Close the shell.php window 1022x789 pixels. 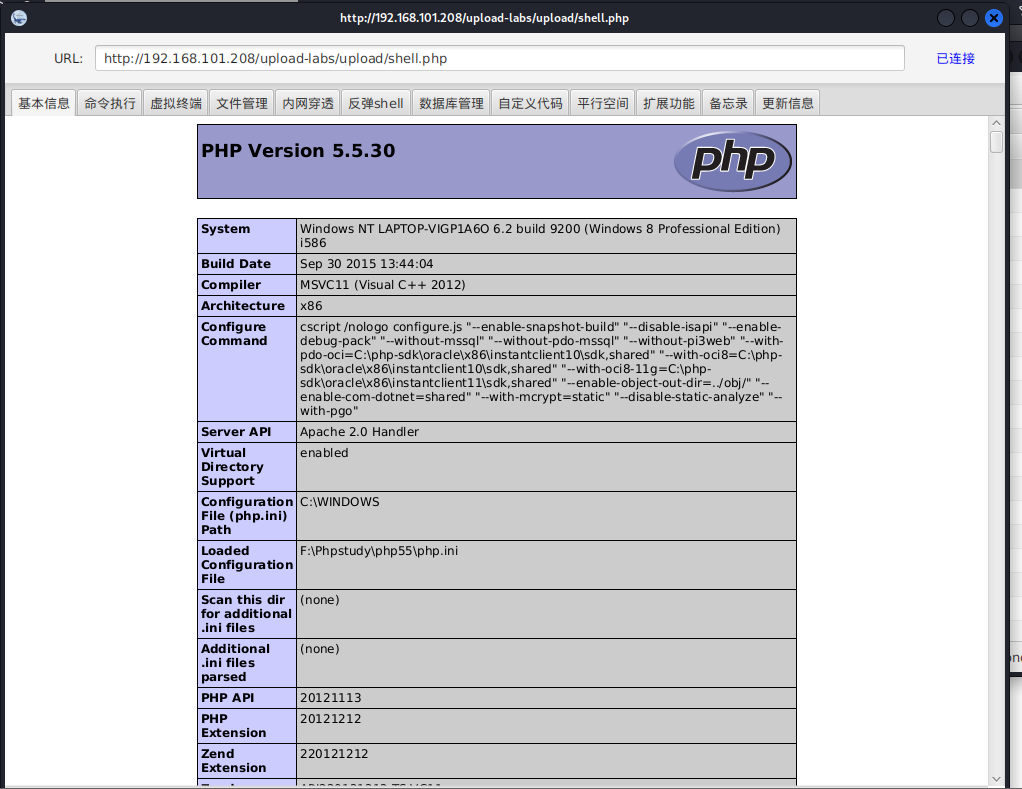click(x=993, y=18)
